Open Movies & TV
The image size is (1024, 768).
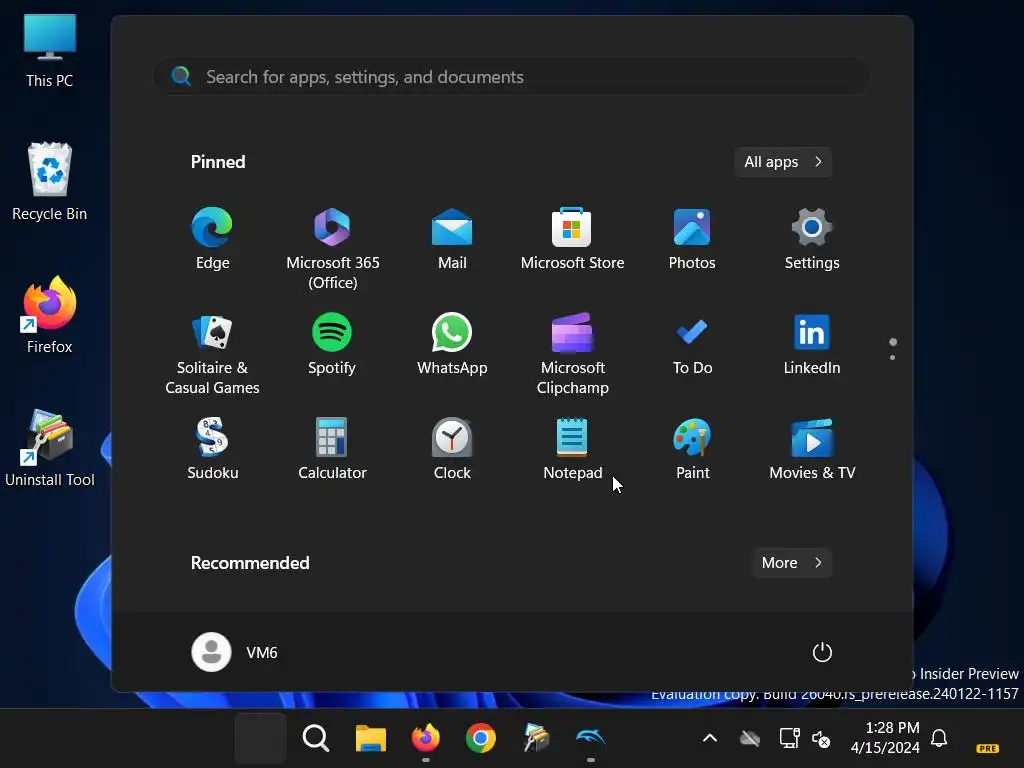812,449
